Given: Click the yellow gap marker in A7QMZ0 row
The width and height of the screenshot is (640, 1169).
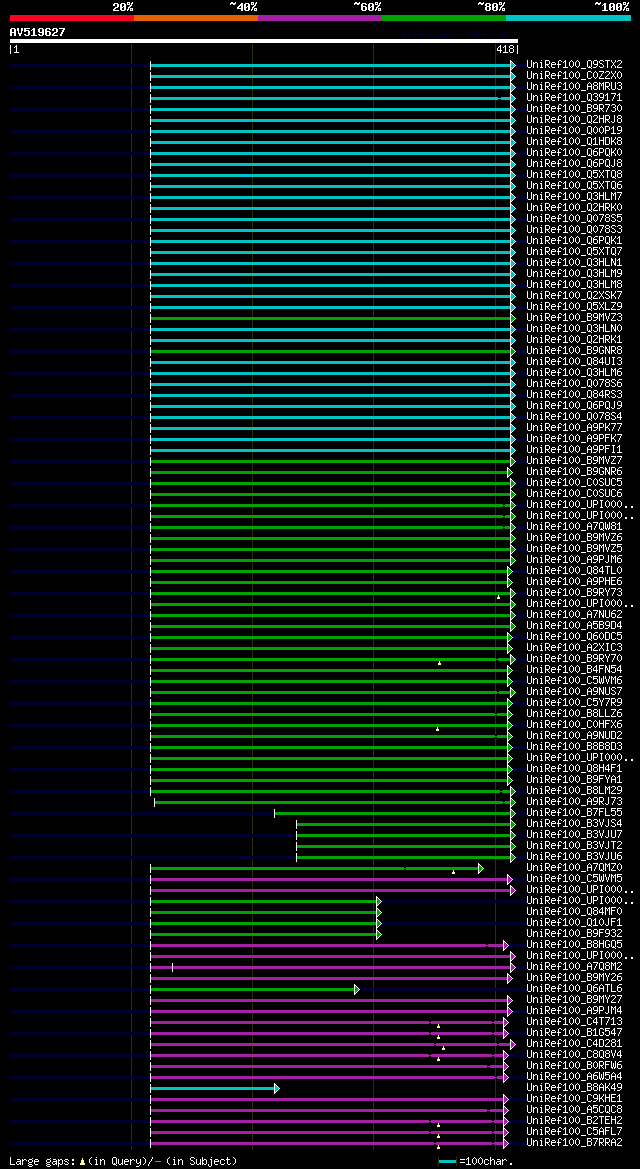Looking at the screenshot, I should (454, 872).
